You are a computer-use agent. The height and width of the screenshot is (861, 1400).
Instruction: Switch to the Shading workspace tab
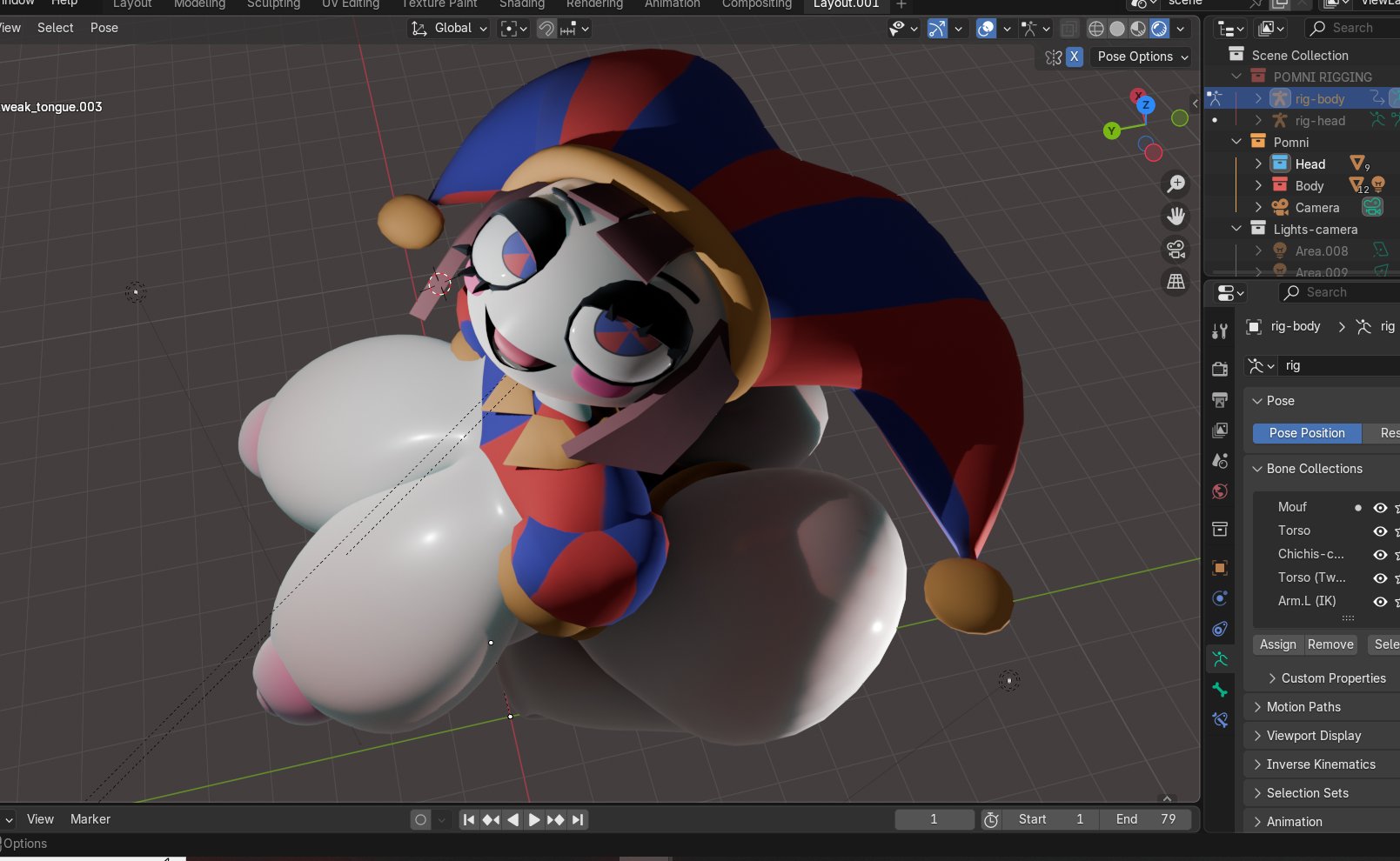point(522,4)
